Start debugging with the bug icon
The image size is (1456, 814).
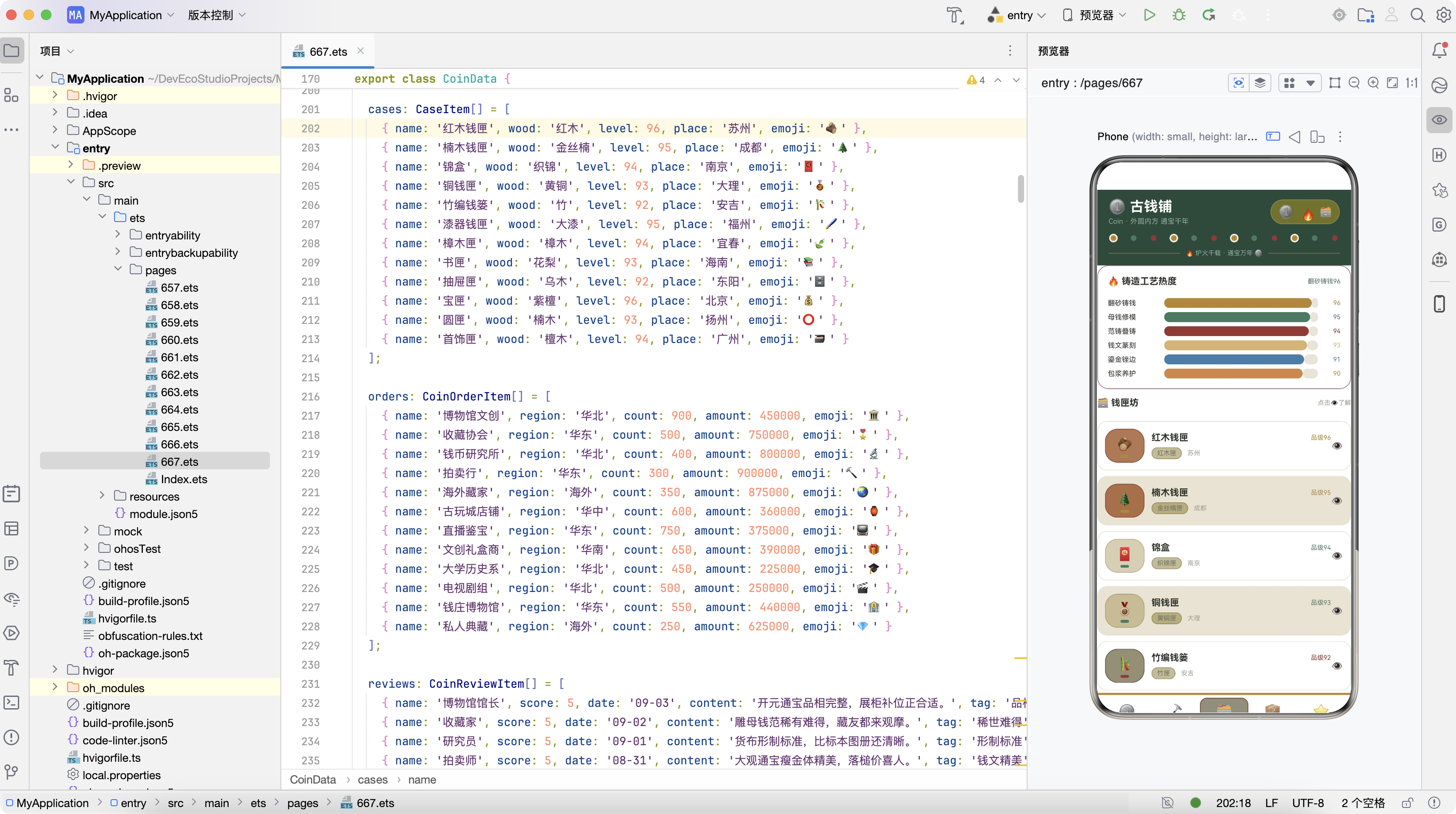pyautogui.click(x=1179, y=15)
